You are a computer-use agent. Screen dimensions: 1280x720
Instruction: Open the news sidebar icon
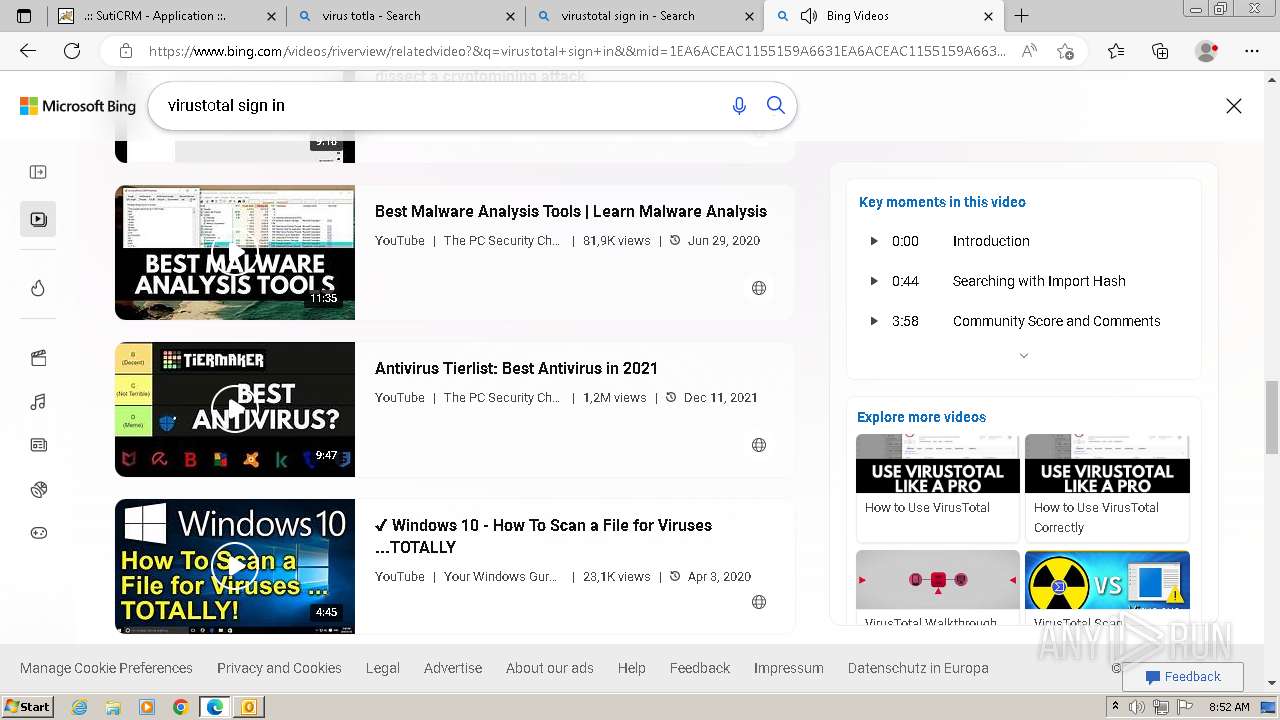[x=38, y=445]
